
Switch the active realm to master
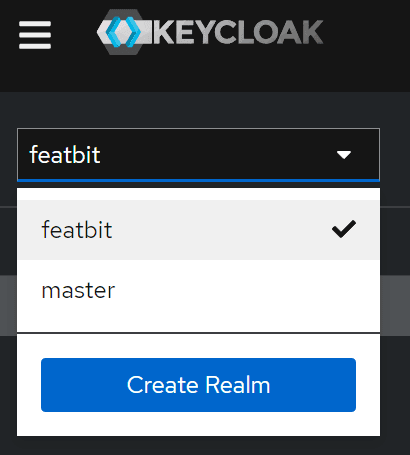[198, 290]
